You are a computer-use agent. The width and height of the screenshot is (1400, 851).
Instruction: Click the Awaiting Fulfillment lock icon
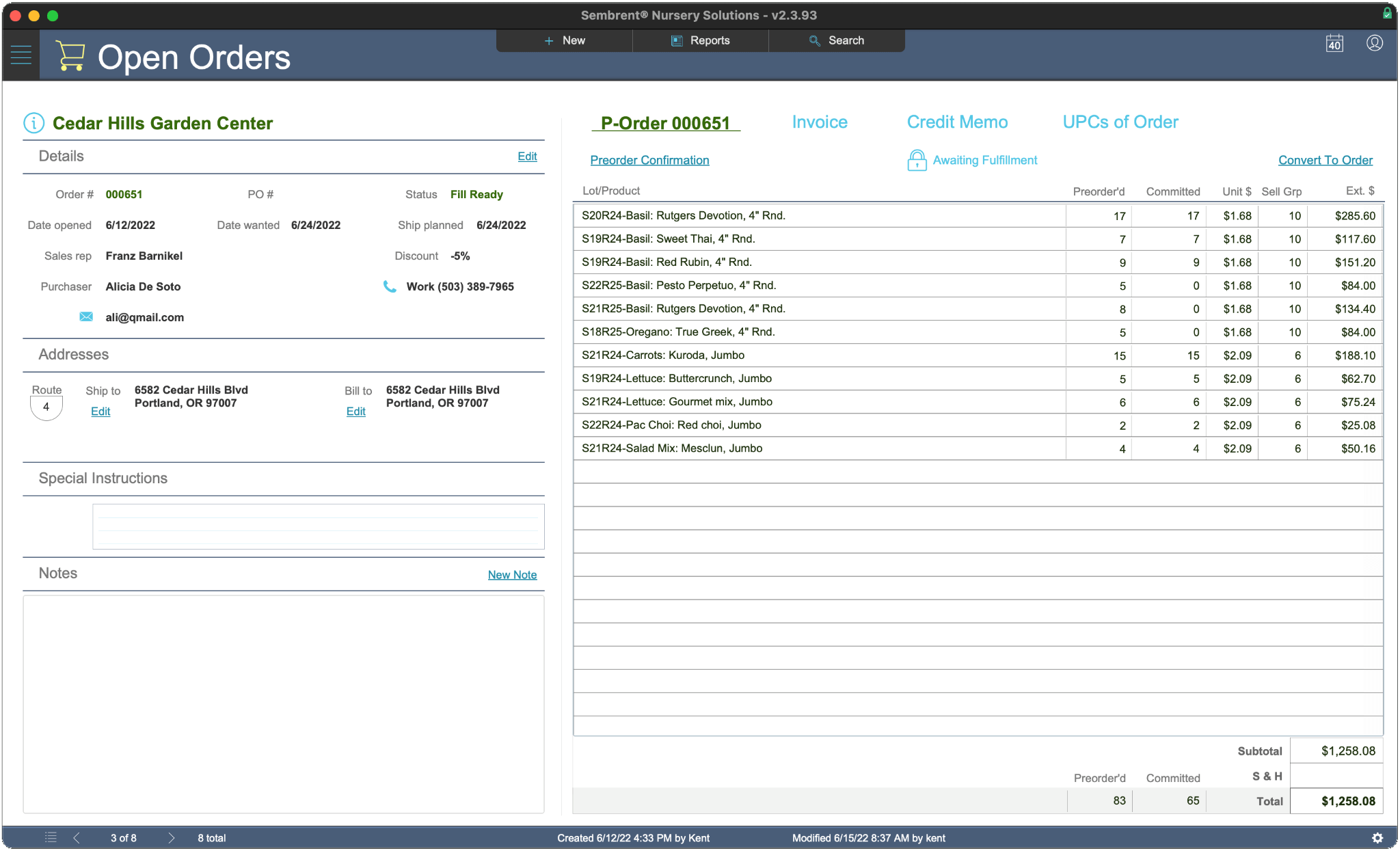(917, 160)
